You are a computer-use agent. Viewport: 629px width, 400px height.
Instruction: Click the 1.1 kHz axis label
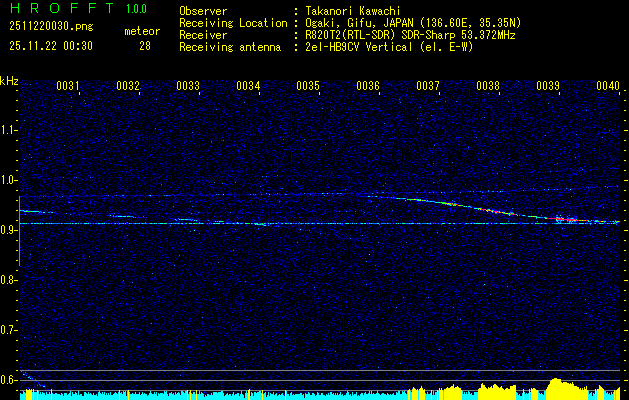click(x=8, y=130)
